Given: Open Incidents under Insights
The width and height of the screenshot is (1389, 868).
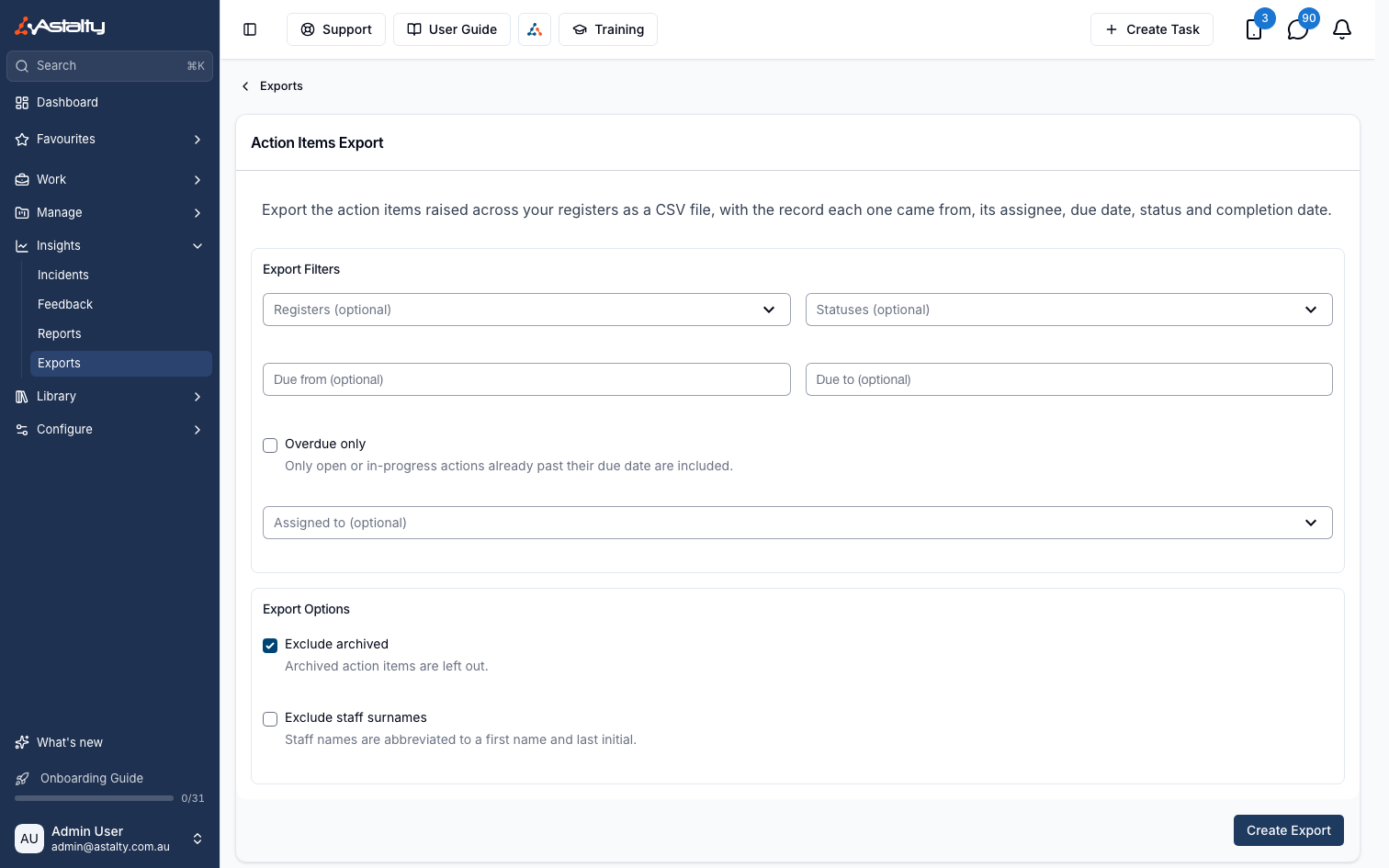Looking at the screenshot, I should pyautogui.click(x=120, y=276).
